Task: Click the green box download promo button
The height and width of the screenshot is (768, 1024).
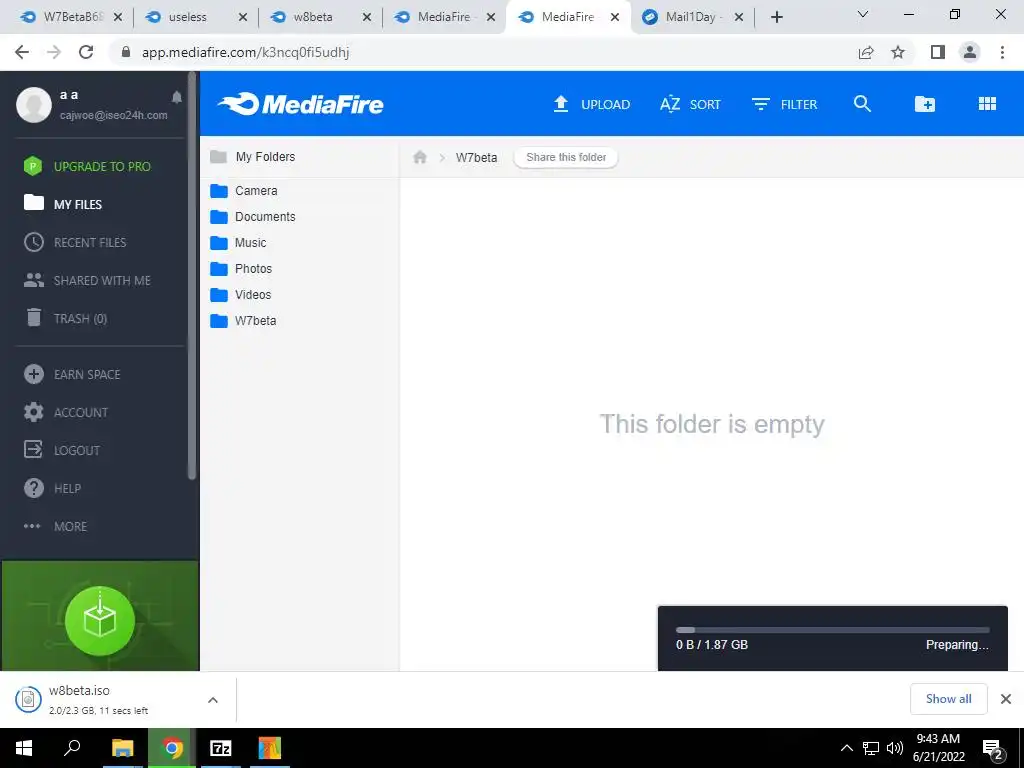Action: [x=100, y=620]
